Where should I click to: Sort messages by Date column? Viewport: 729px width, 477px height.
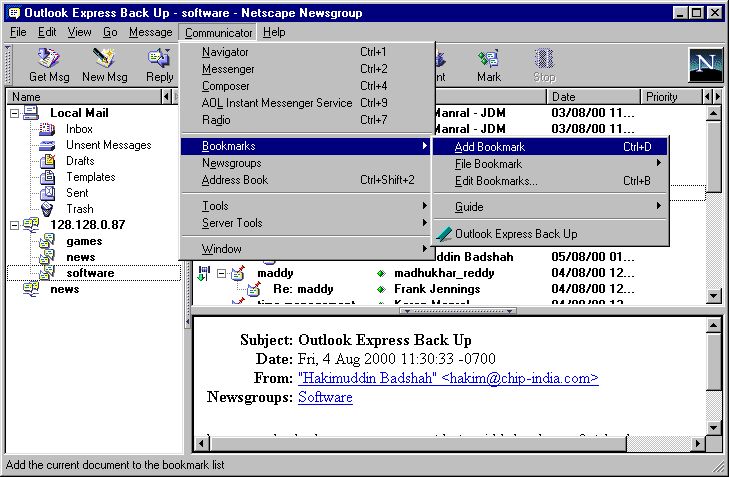[x=593, y=97]
